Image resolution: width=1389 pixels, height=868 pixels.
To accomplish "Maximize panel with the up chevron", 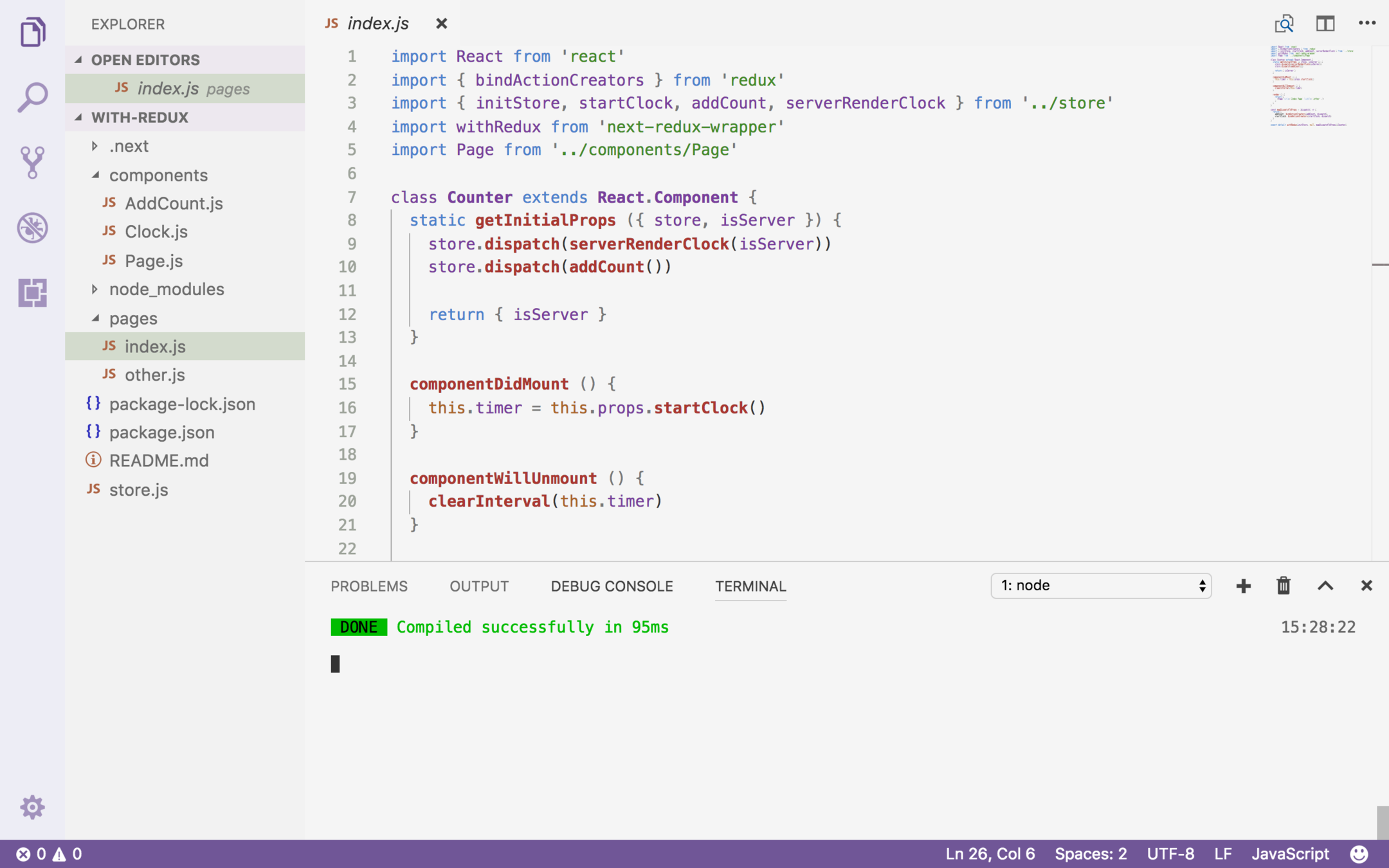I will (1325, 586).
